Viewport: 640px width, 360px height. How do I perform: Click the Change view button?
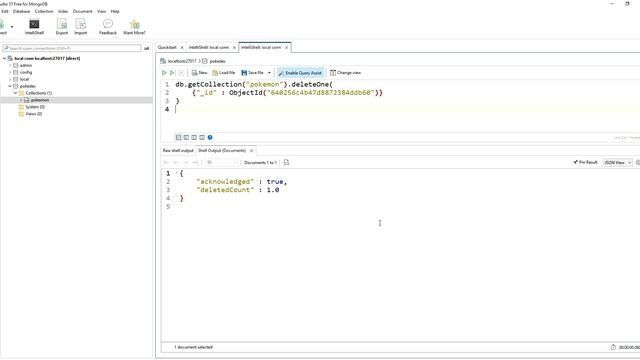coord(345,73)
